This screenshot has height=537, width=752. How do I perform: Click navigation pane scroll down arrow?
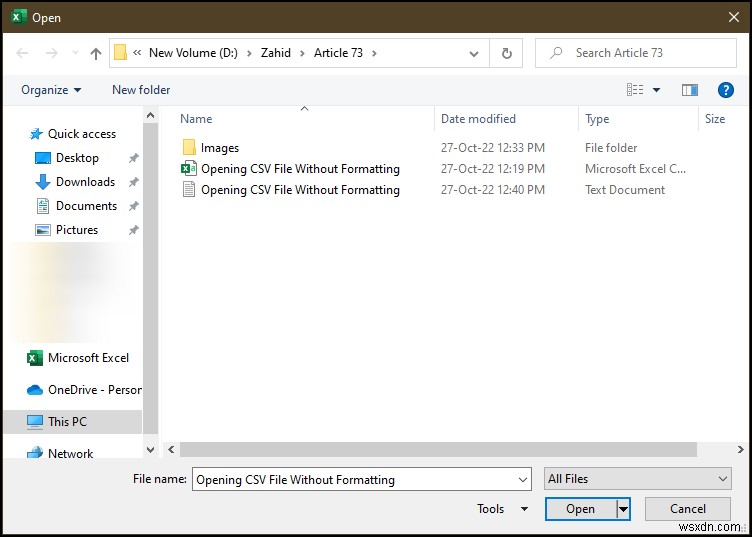click(151, 450)
